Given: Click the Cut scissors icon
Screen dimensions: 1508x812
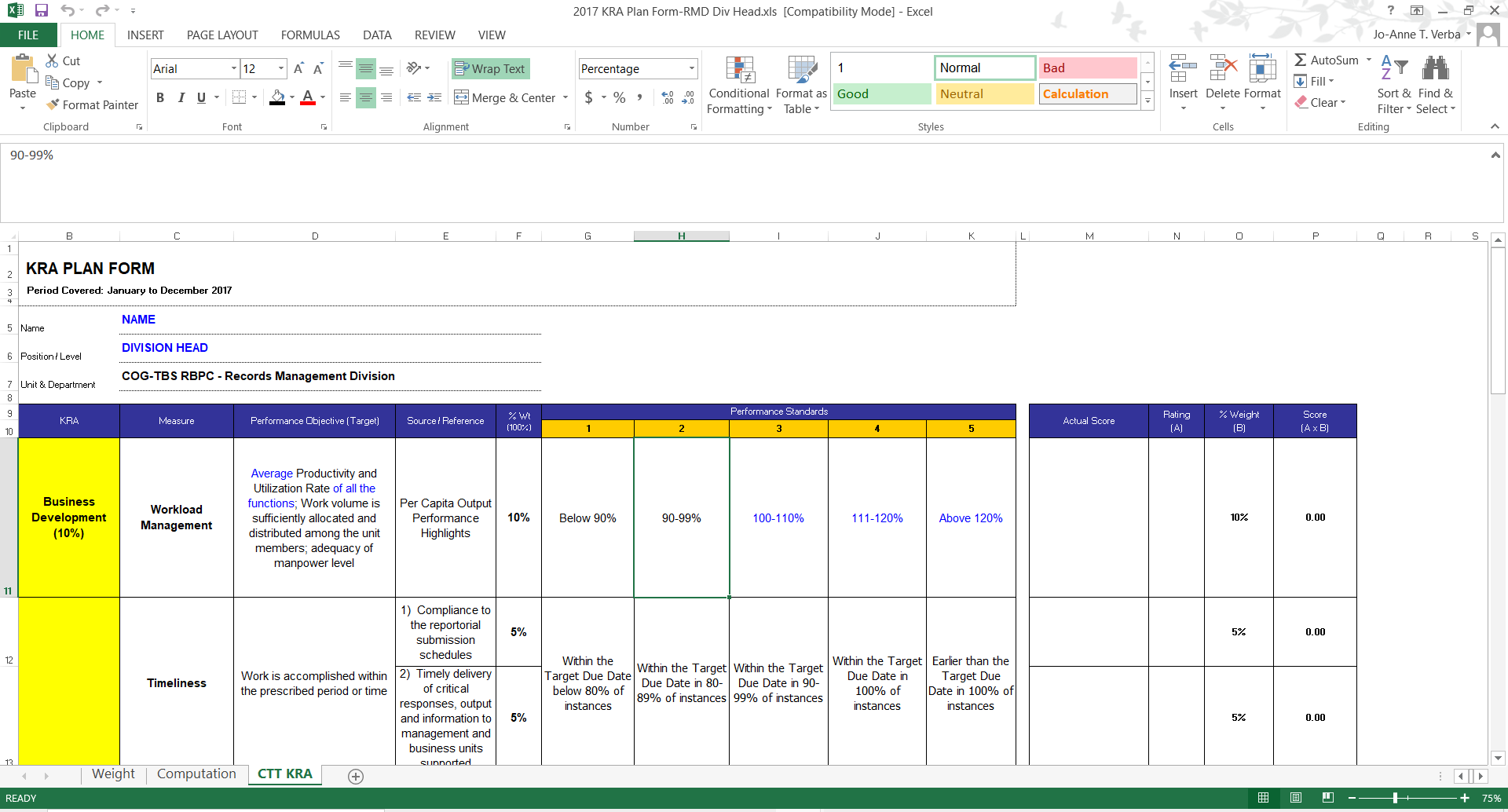Looking at the screenshot, I should [x=52, y=60].
